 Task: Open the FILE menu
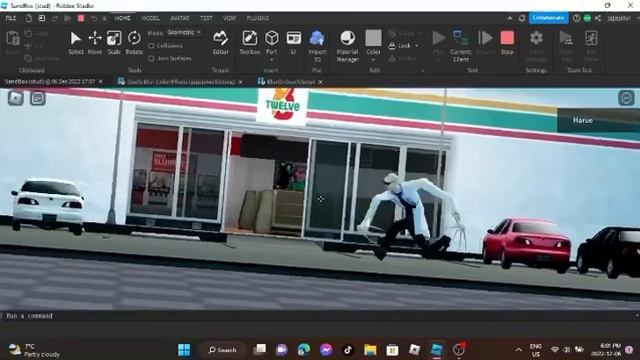[x=11, y=18]
